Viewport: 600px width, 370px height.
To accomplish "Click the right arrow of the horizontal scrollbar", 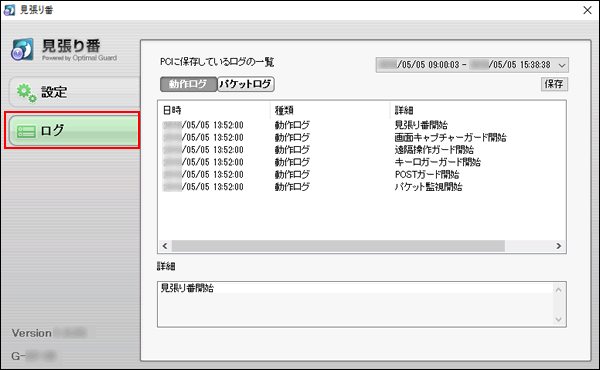I will 559,246.
